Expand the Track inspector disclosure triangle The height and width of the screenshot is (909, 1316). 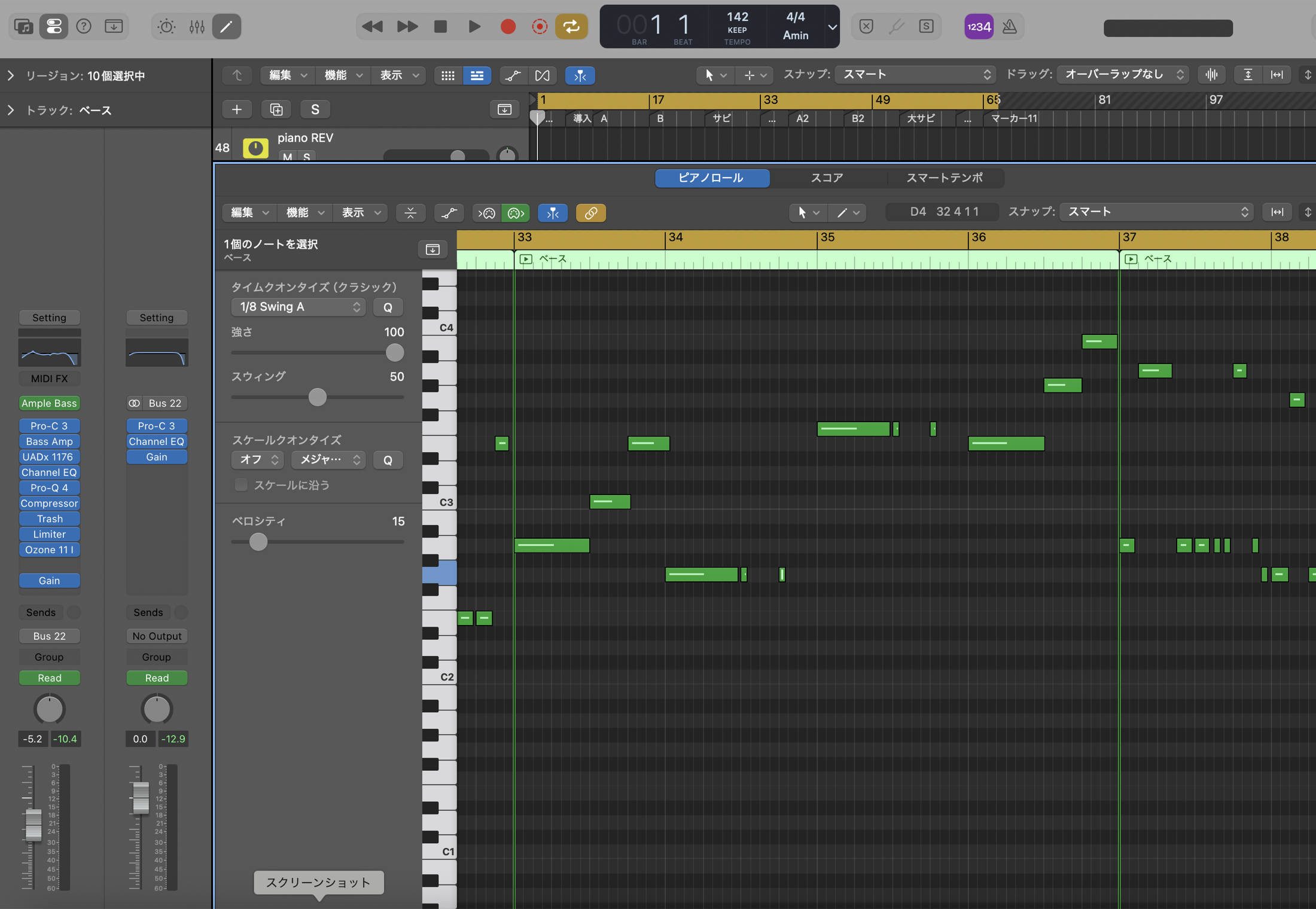click(10, 110)
